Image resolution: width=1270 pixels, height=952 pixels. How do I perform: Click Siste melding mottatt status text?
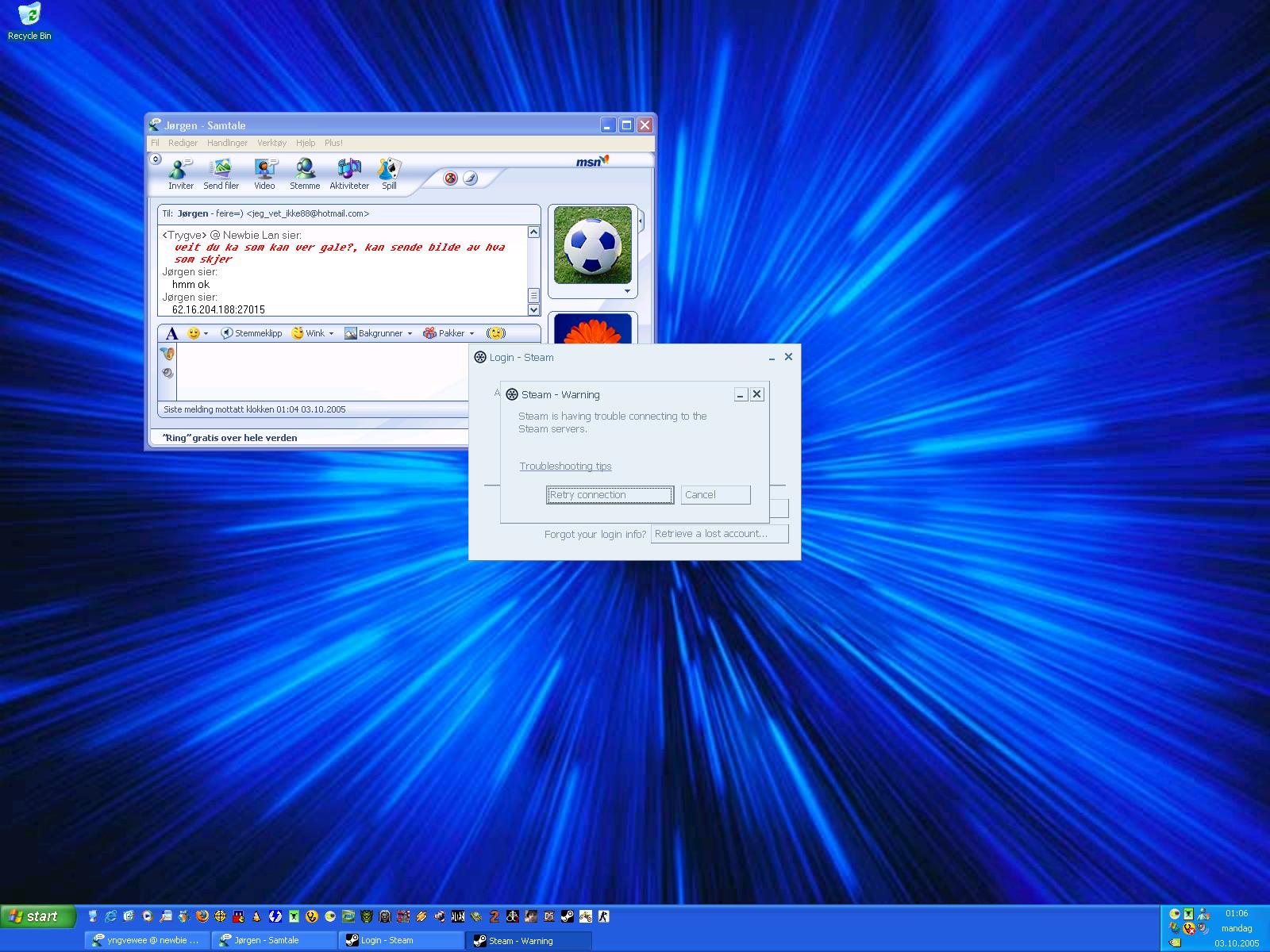pos(254,409)
